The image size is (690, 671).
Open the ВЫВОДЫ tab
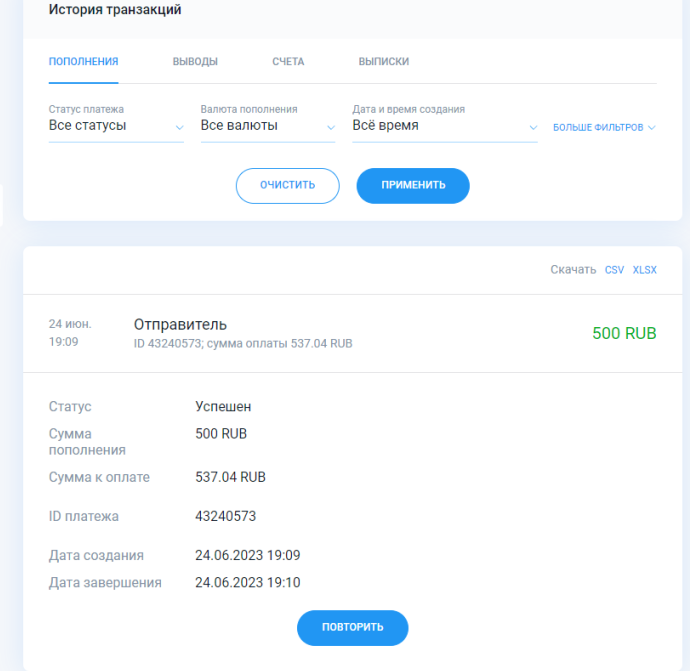(195, 62)
